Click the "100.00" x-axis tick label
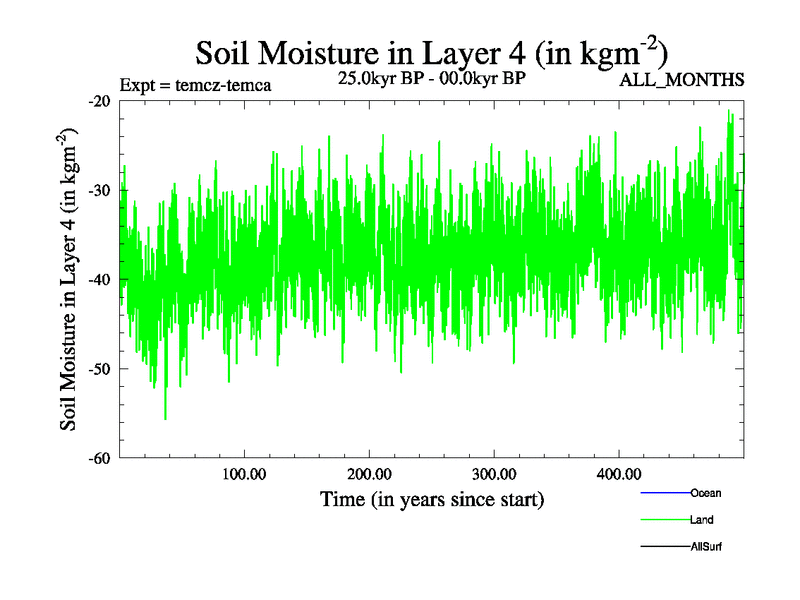 [x=244, y=473]
